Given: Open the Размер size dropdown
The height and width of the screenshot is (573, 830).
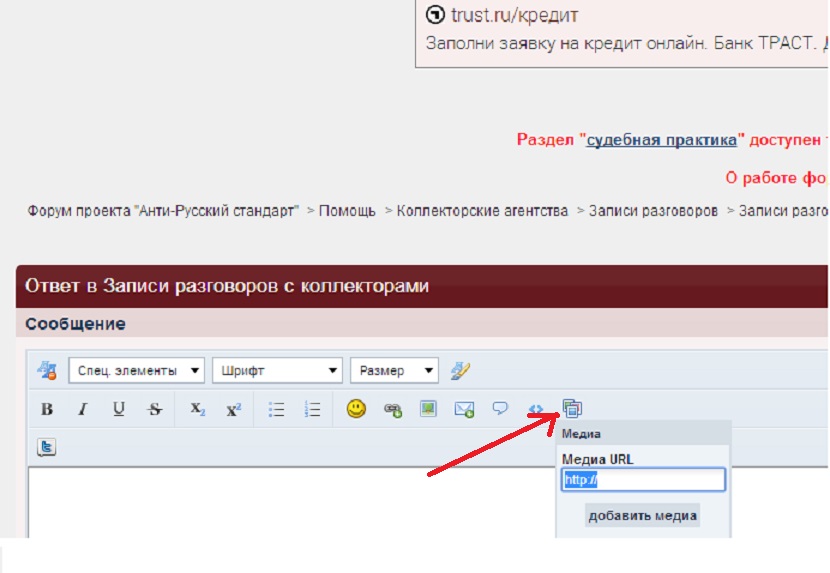Looking at the screenshot, I should (x=394, y=370).
